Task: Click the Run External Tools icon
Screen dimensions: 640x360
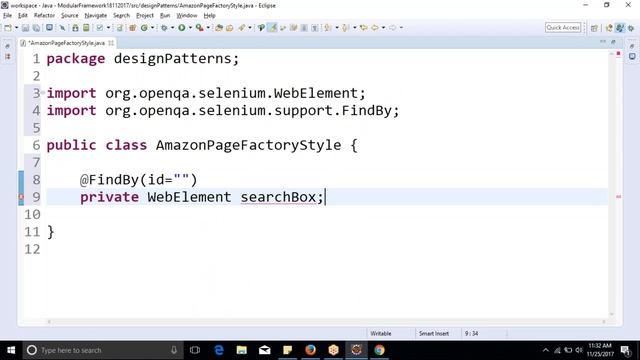Action: [199, 28]
